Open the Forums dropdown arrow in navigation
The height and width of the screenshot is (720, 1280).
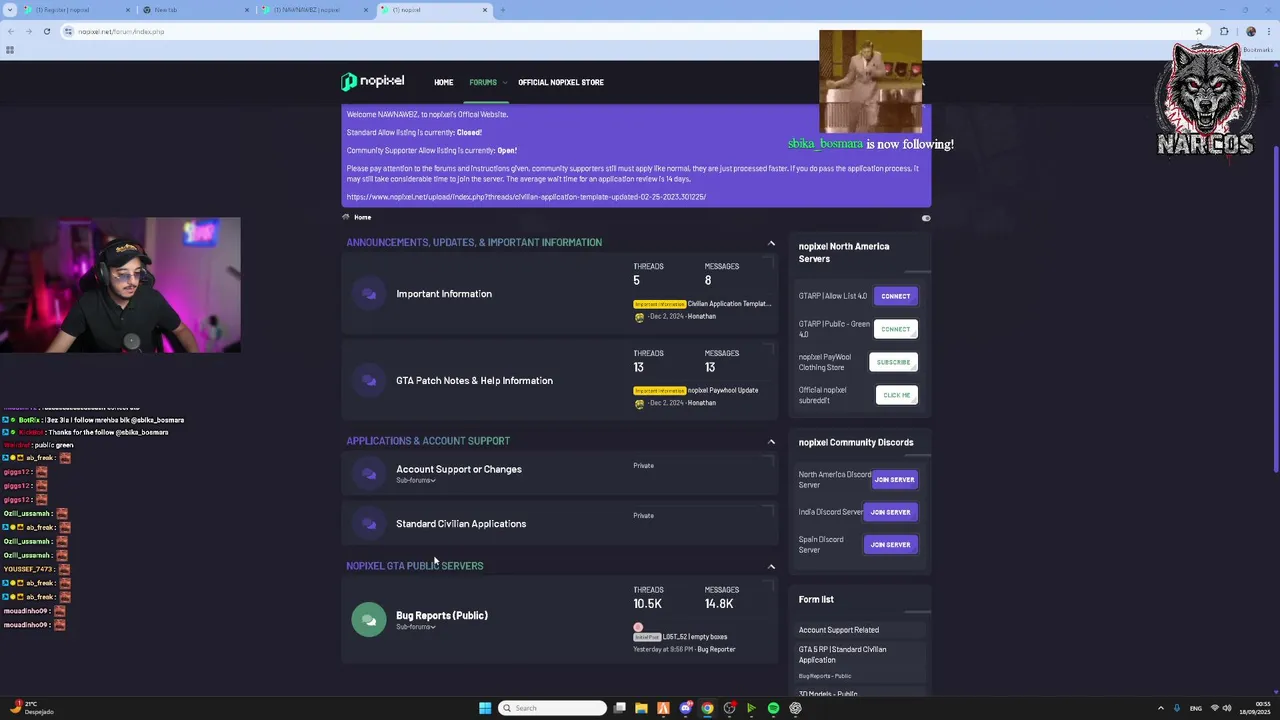click(x=504, y=82)
